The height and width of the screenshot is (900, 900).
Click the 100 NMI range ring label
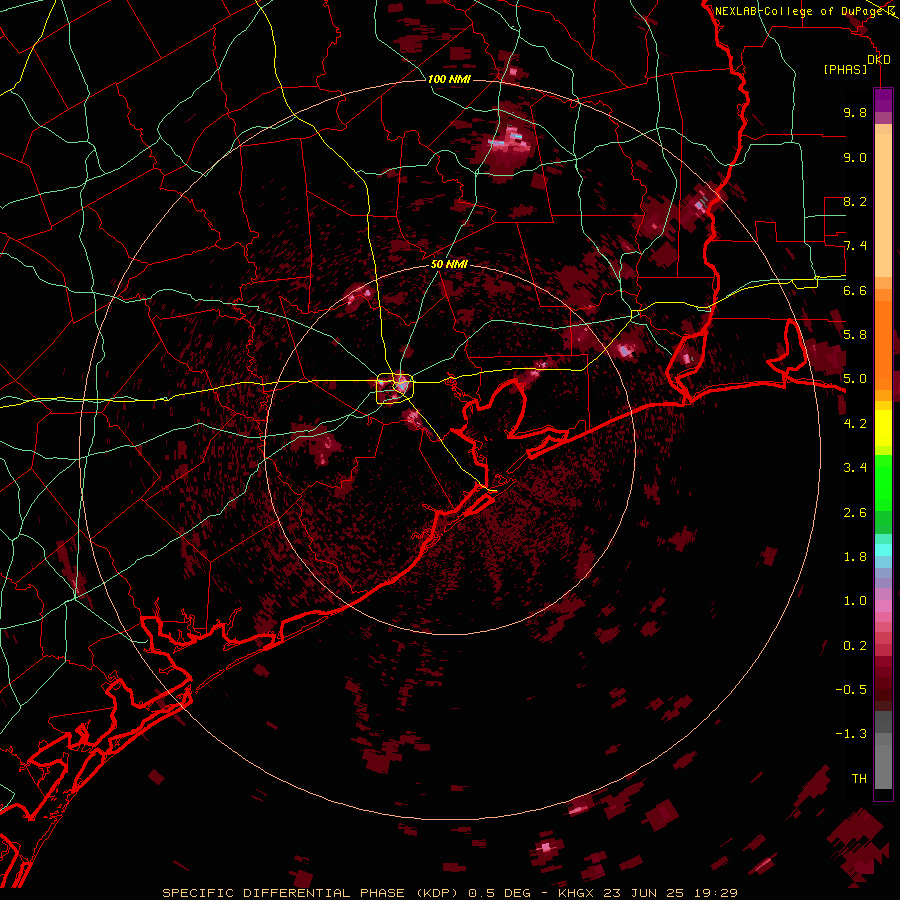click(449, 79)
